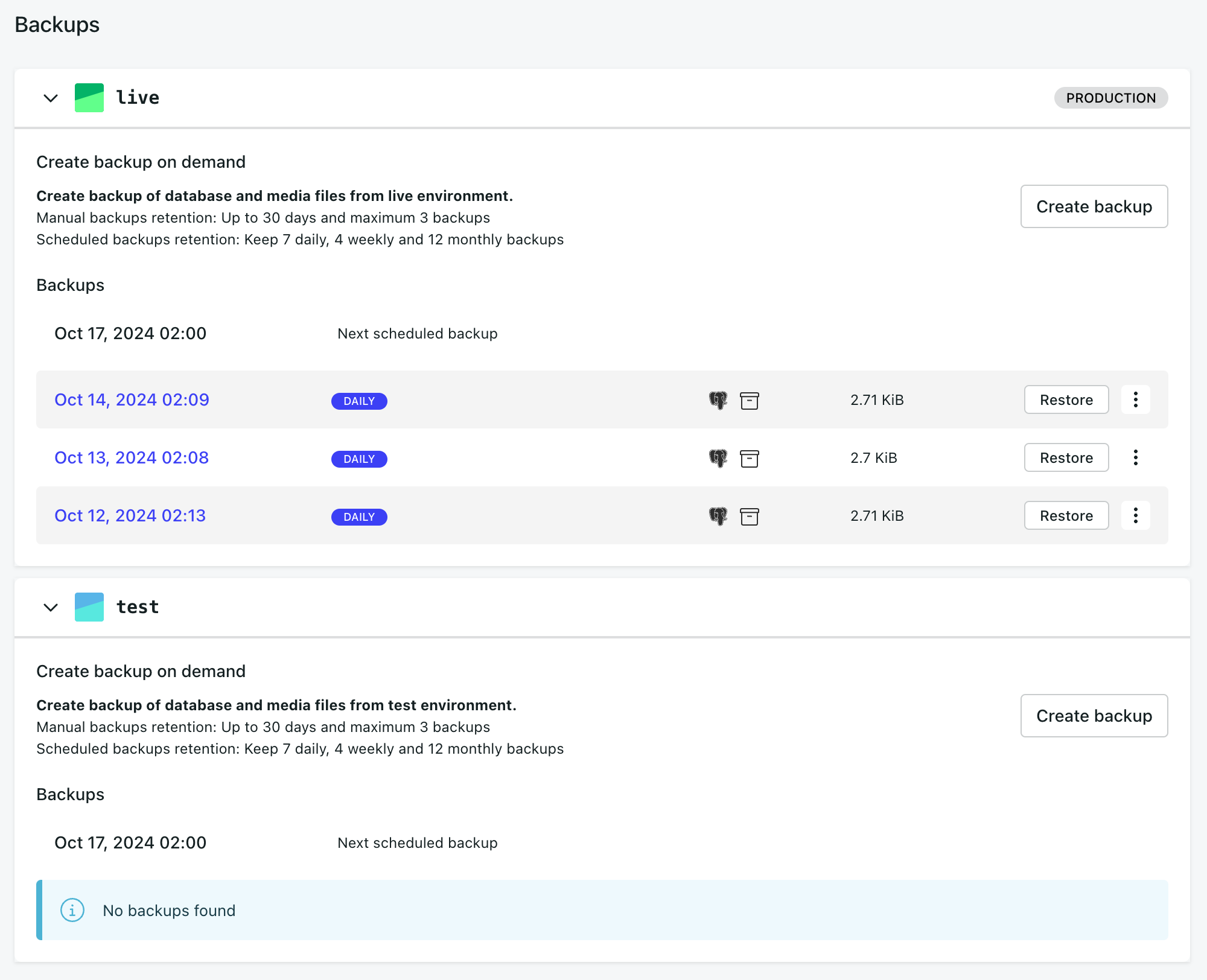
Task: Click 'Create backup on demand' heading under live
Action: [141, 162]
